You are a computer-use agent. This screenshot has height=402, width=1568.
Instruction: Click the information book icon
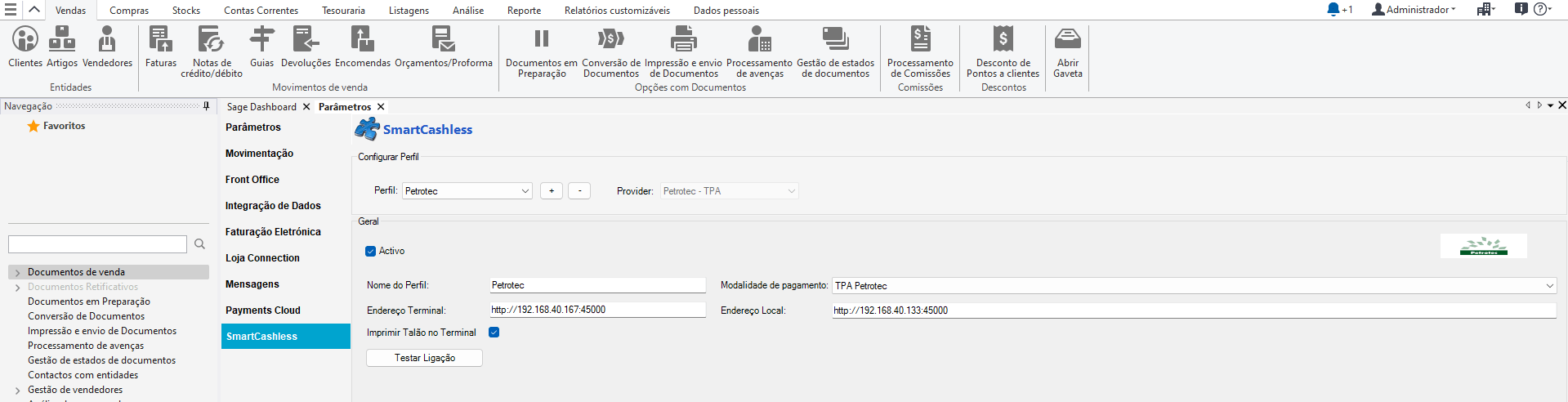pyautogui.click(x=1521, y=9)
